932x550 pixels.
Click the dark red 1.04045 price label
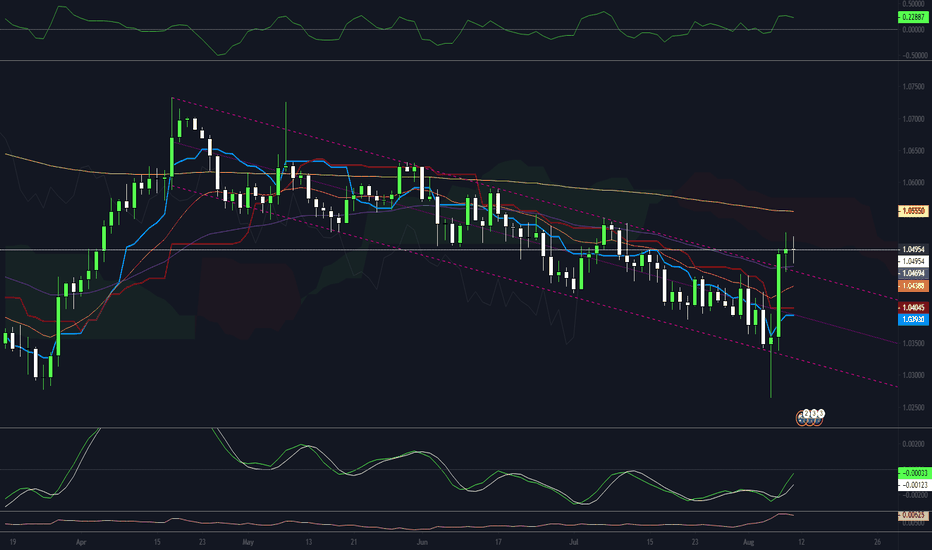click(x=912, y=307)
